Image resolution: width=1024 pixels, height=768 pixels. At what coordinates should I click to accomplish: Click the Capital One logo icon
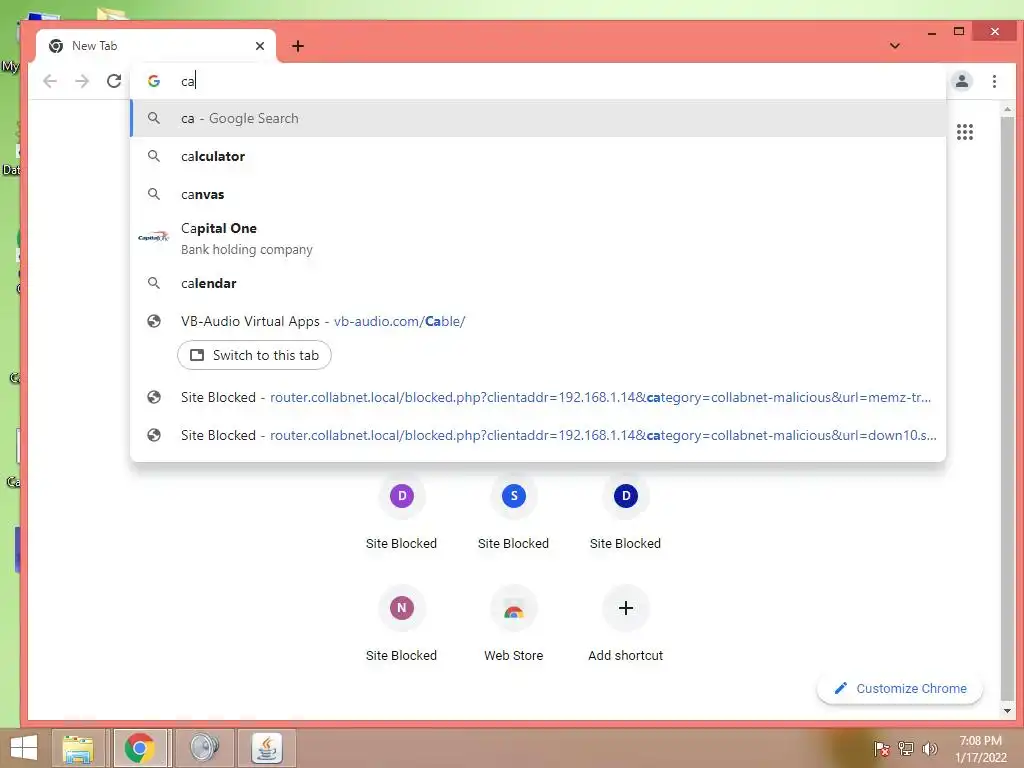(153, 237)
